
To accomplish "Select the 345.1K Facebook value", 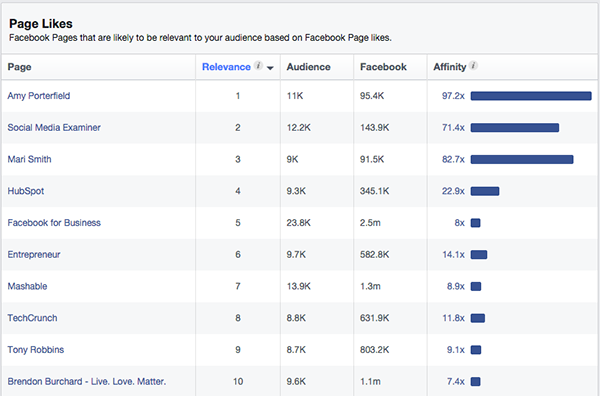I will (374, 191).
